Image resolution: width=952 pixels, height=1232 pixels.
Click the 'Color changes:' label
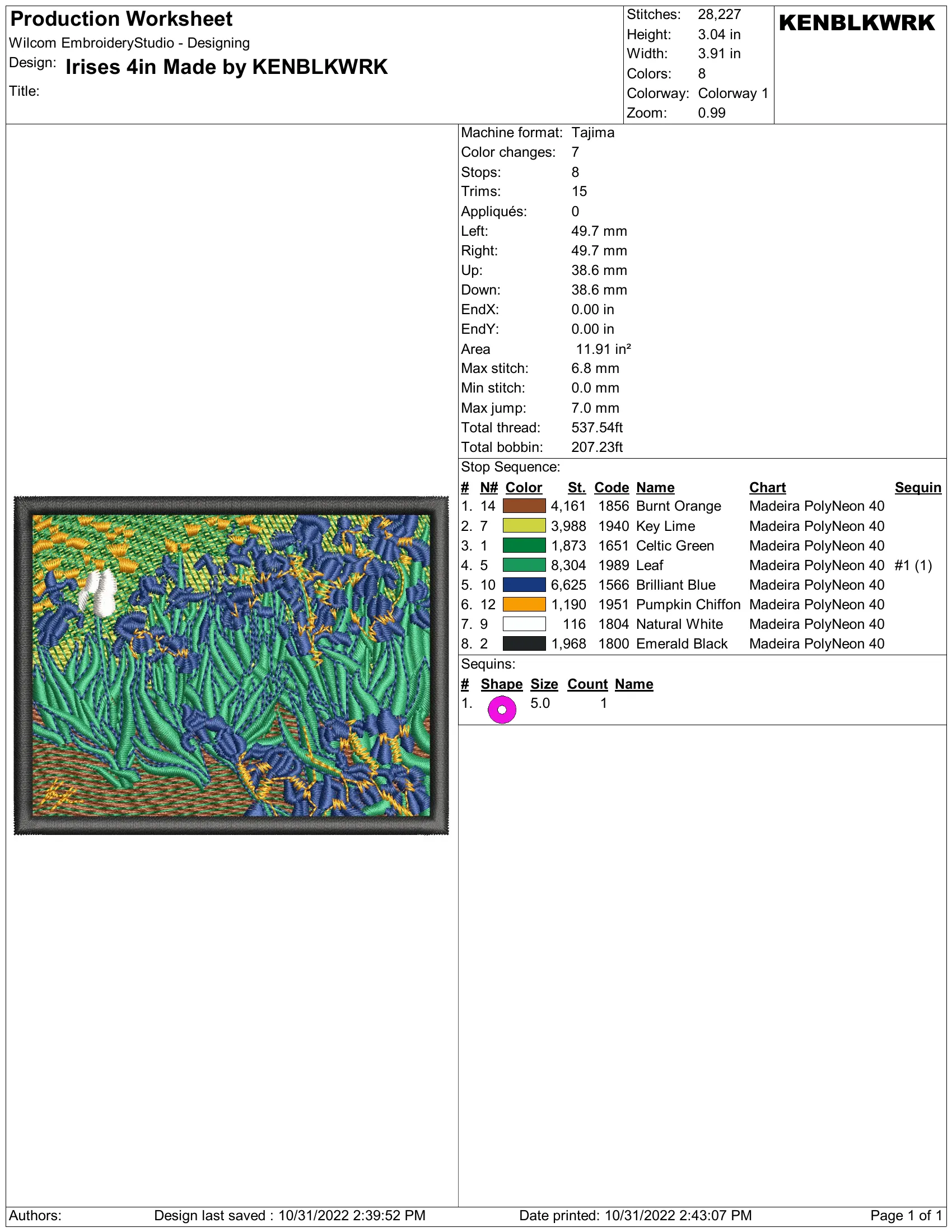(508, 152)
